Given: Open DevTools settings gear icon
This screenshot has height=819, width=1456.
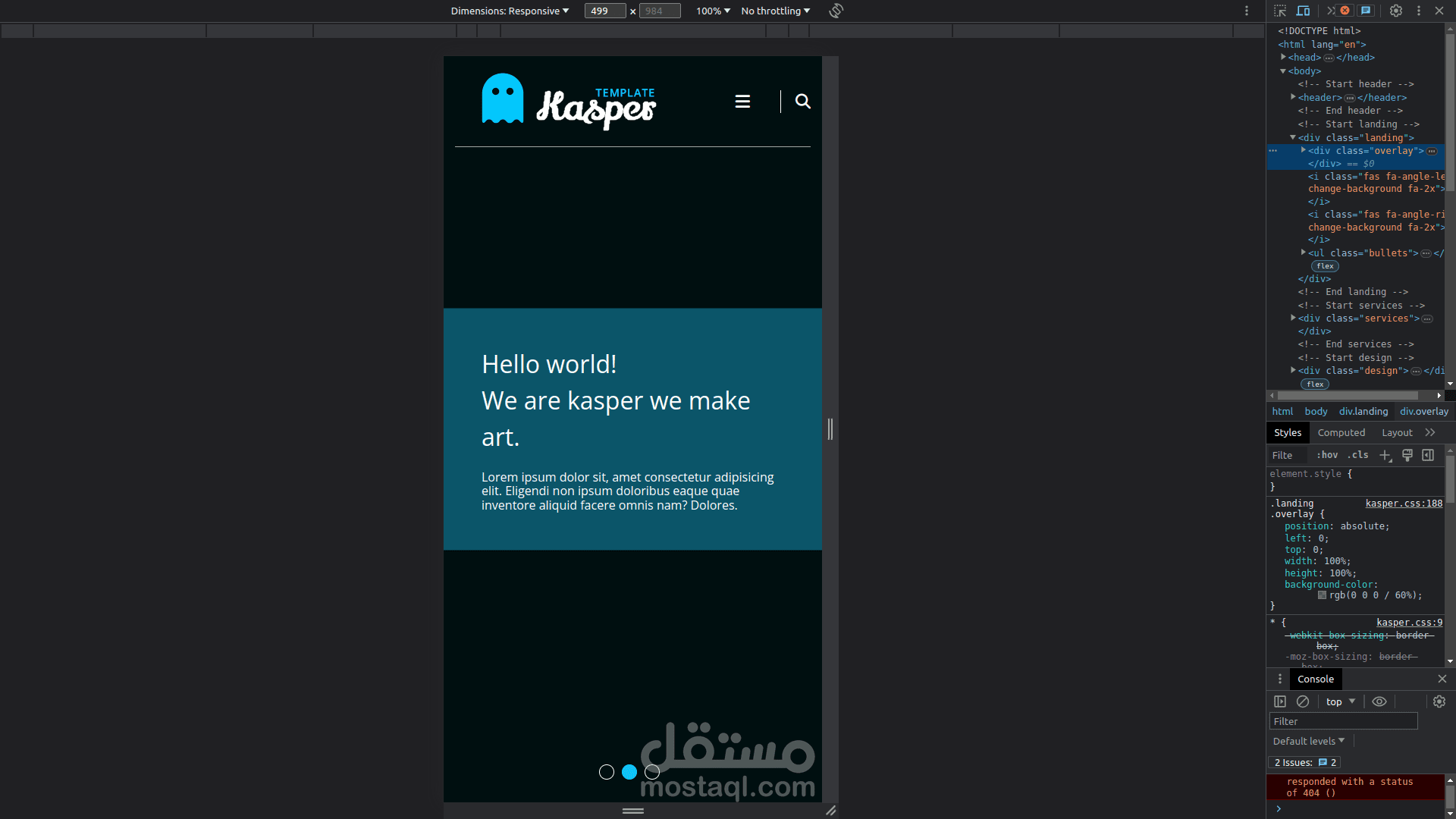Looking at the screenshot, I should tap(1398, 11).
